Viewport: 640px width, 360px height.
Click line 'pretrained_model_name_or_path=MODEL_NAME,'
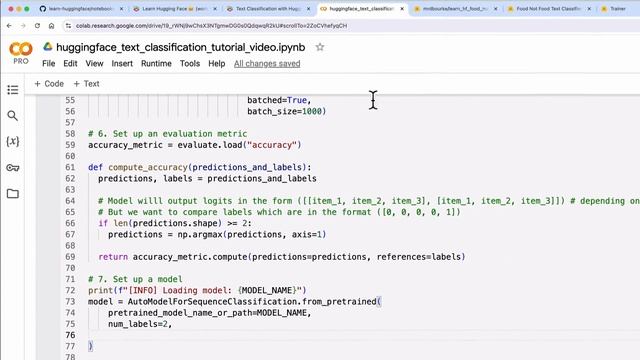209,313
